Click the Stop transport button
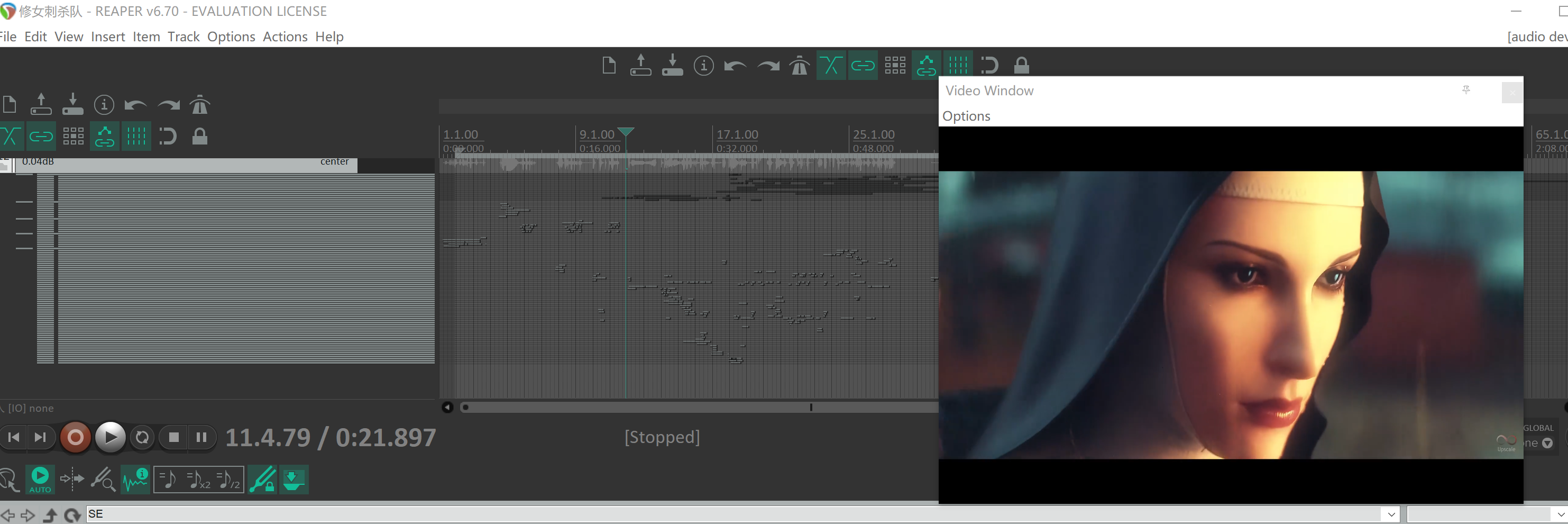The width and height of the screenshot is (1568, 524). [x=173, y=438]
